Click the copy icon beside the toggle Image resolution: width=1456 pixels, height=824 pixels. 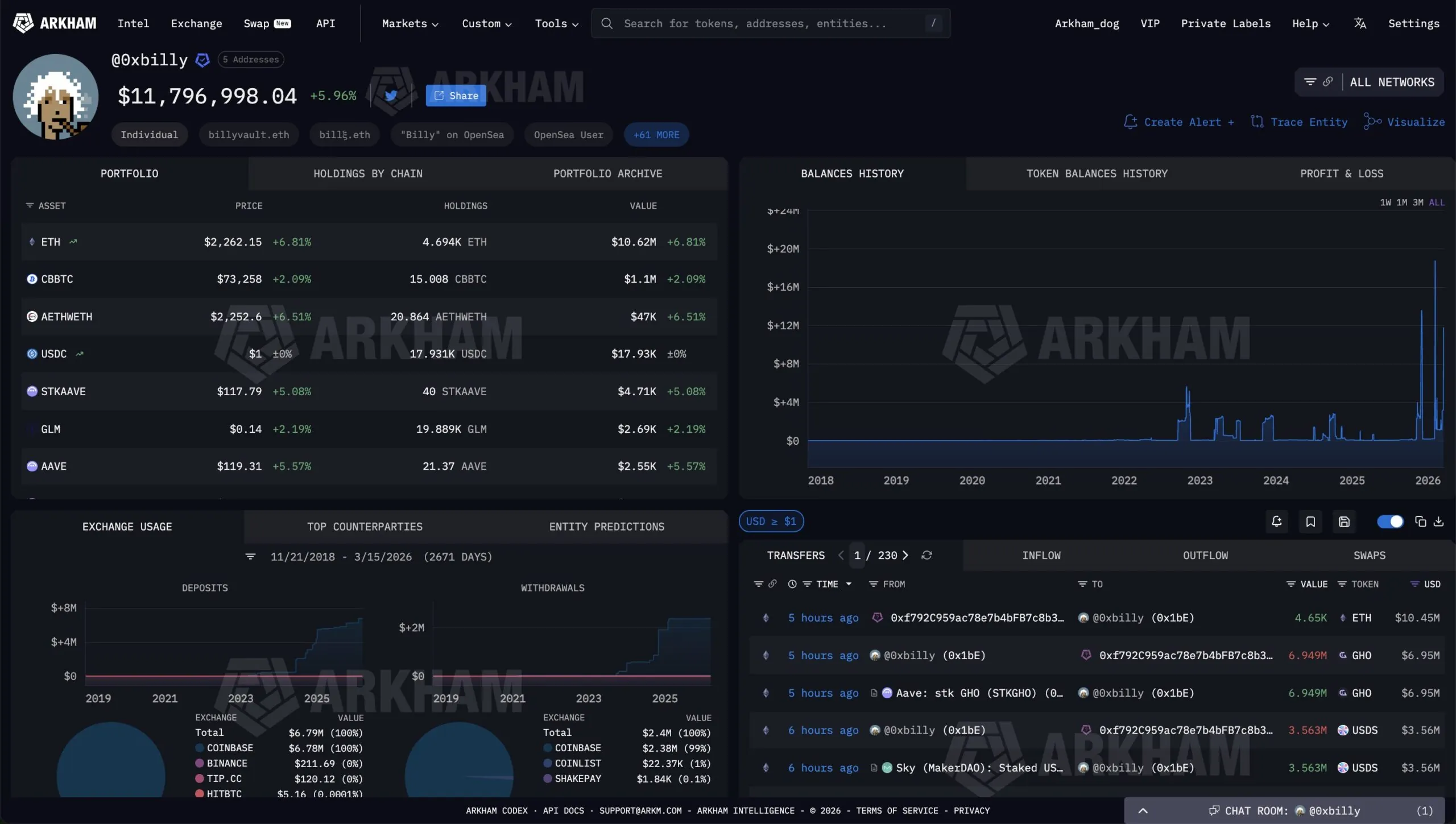pyautogui.click(x=1420, y=521)
